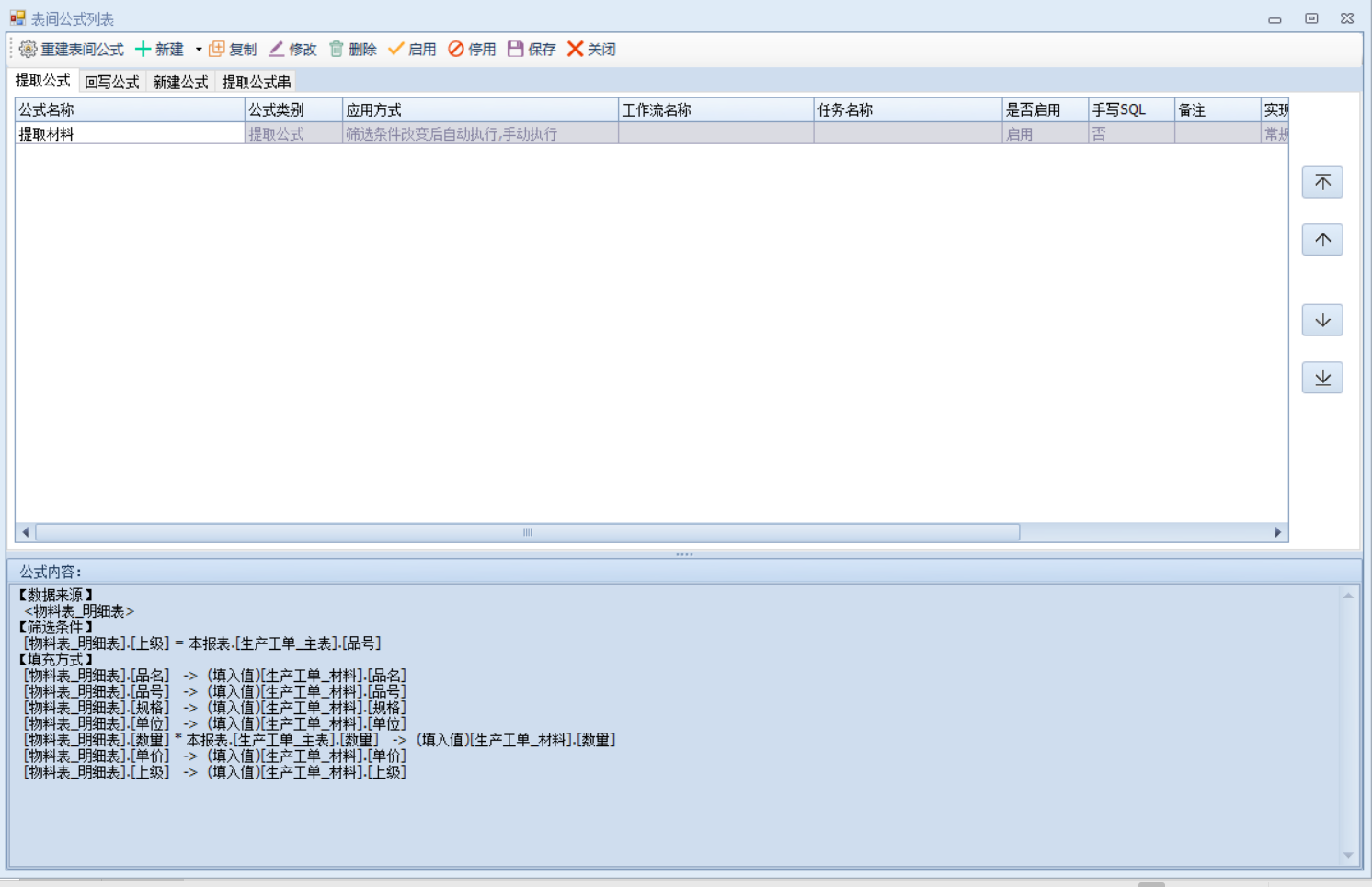
Task: Open the 提取公式串 tab
Action: (257, 83)
